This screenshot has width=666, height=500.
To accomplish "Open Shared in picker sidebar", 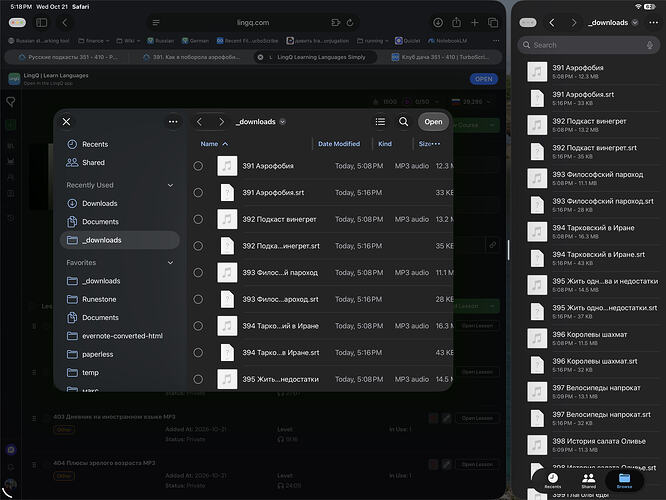I will [x=119, y=163].
